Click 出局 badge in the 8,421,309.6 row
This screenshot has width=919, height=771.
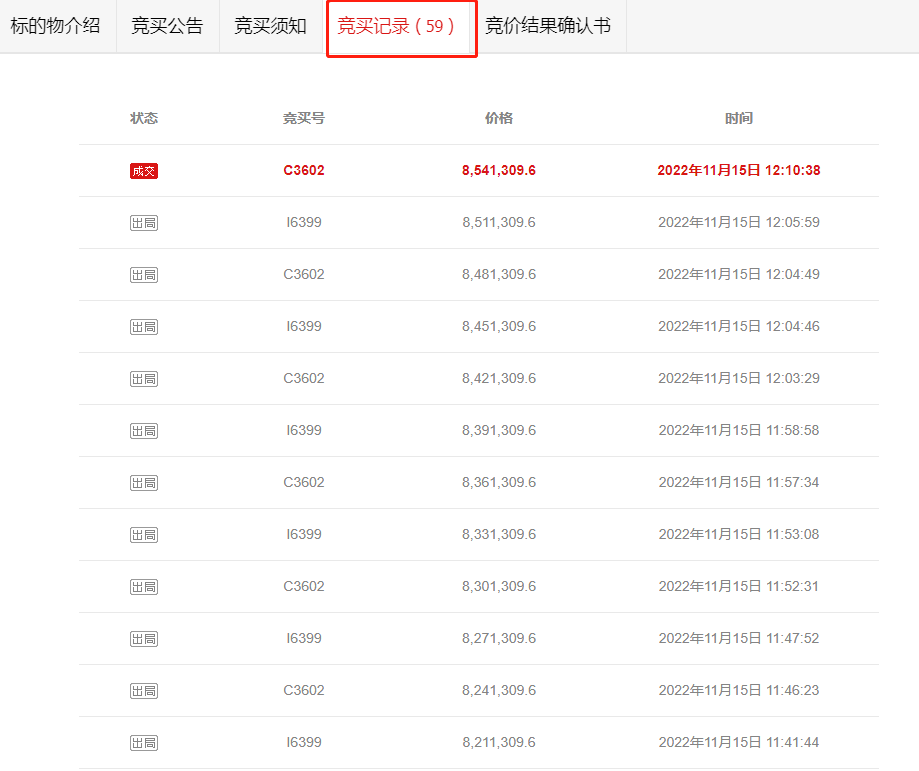tap(144, 379)
